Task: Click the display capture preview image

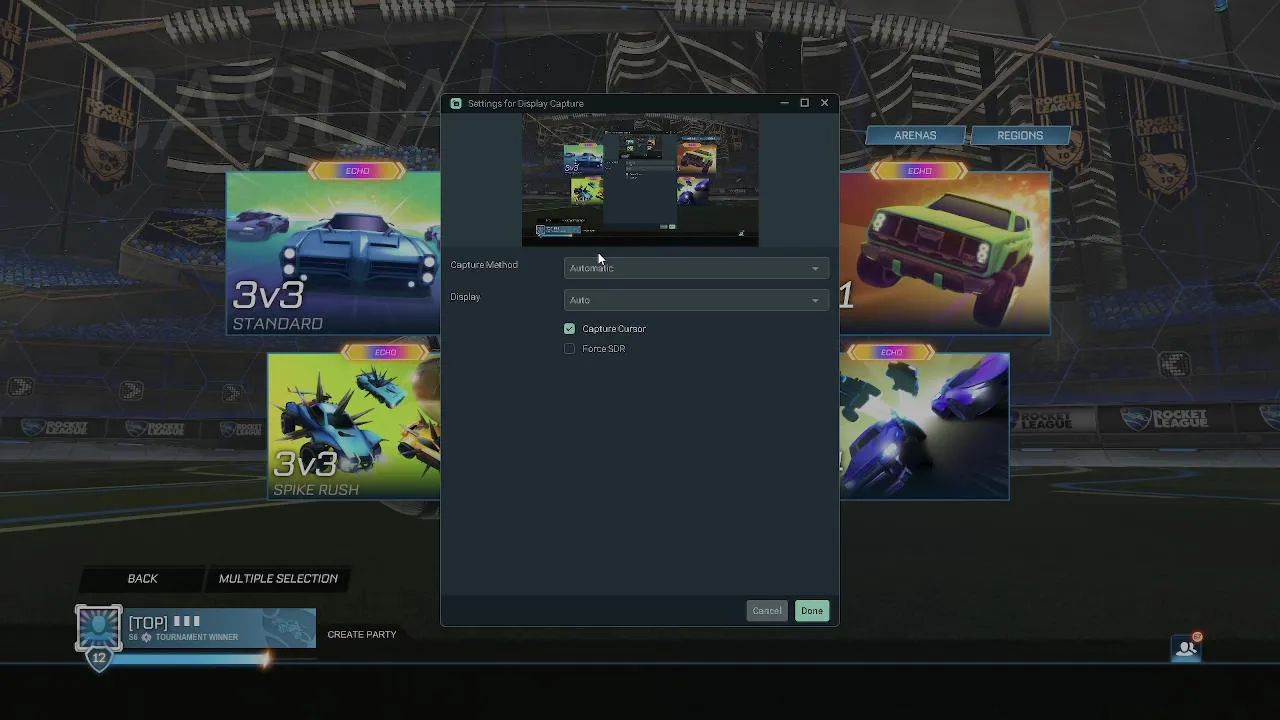Action: click(640, 180)
